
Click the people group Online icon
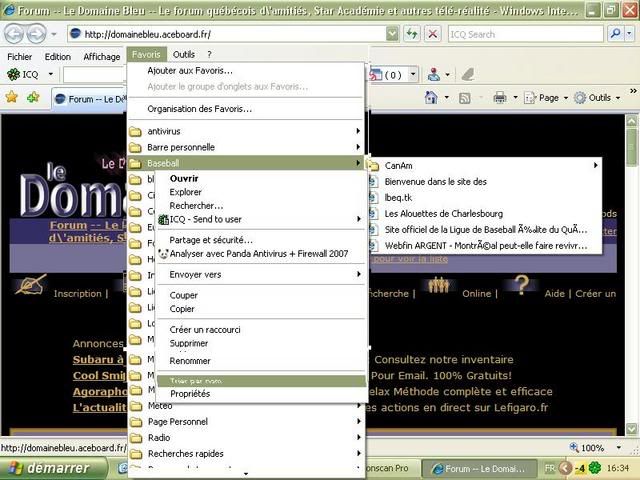click(x=438, y=285)
